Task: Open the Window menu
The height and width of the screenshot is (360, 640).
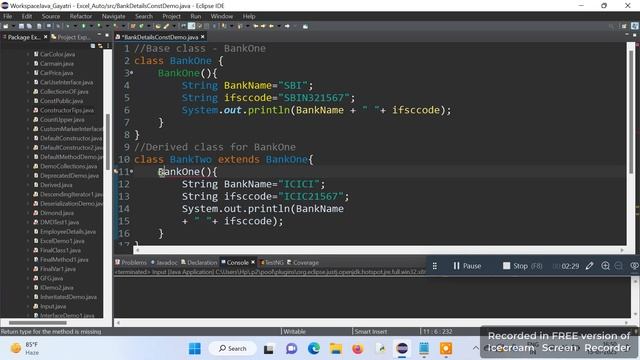Action: pos(222,16)
